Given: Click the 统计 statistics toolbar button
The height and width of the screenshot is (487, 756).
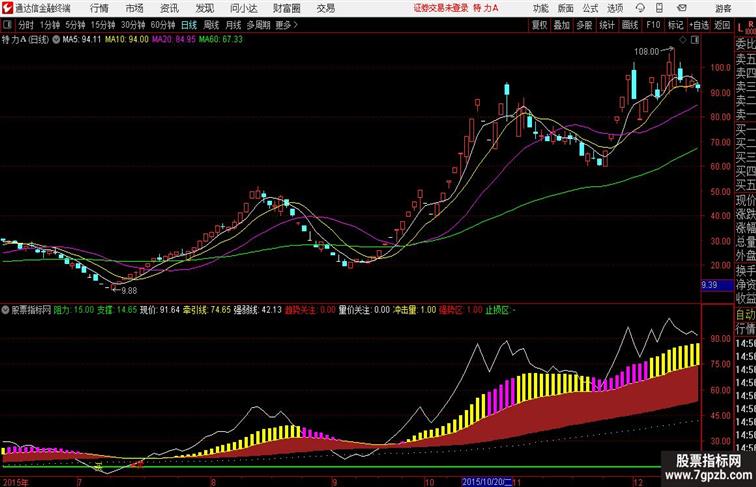Looking at the screenshot, I should tap(607, 25).
